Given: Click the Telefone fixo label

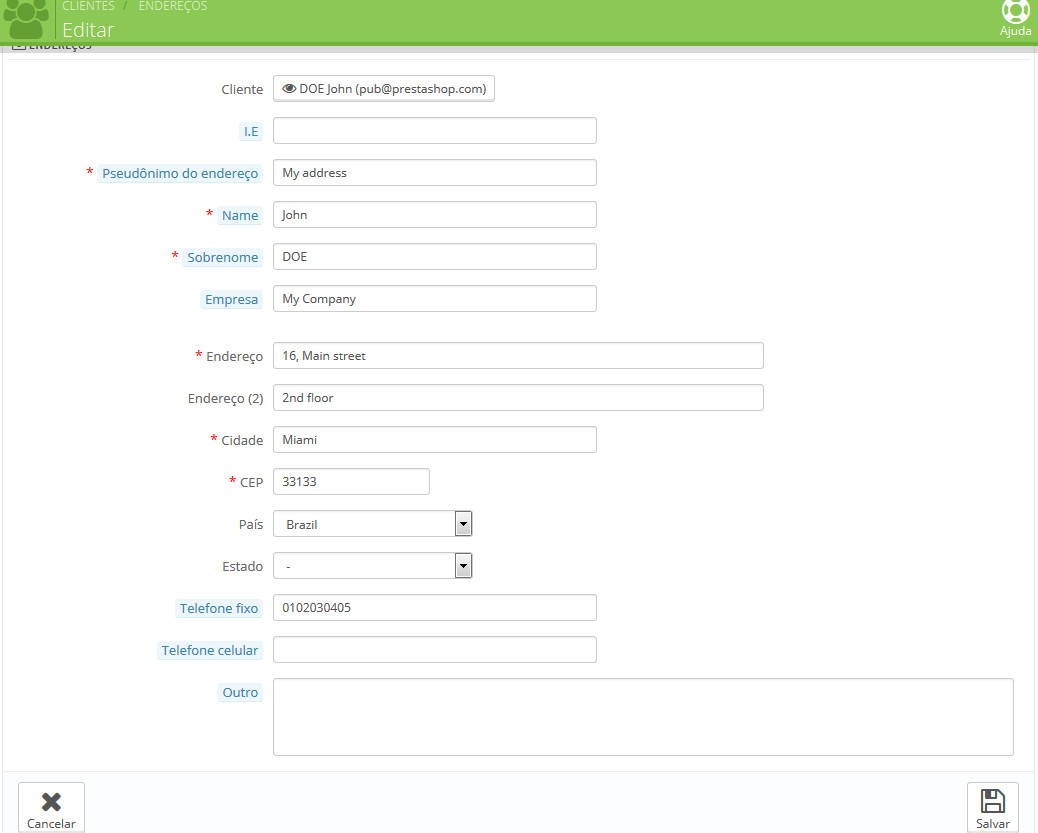Looking at the screenshot, I should coord(218,609).
